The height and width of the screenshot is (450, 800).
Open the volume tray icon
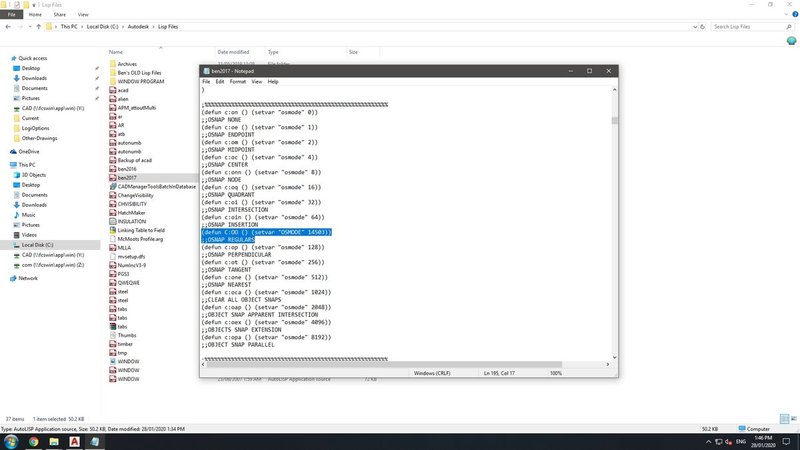(729, 442)
